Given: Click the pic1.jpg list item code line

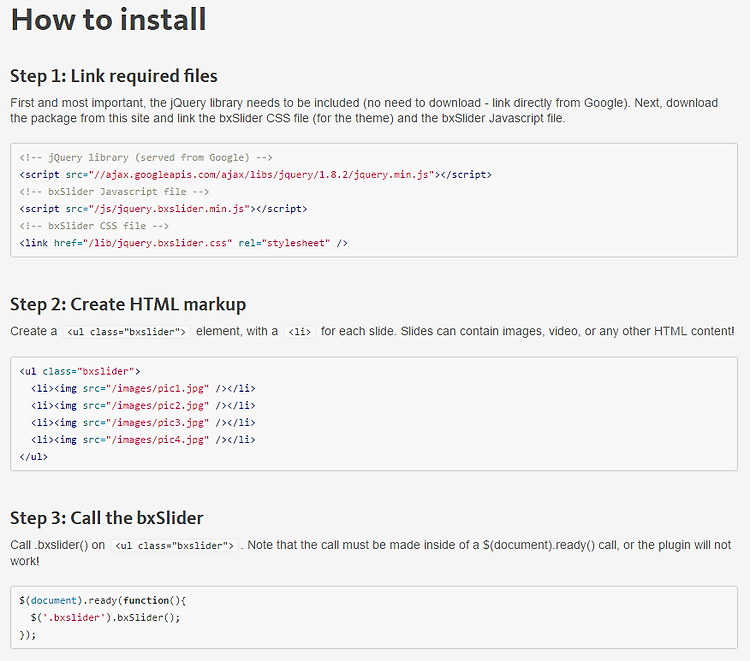Looking at the screenshot, I should (143, 388).
